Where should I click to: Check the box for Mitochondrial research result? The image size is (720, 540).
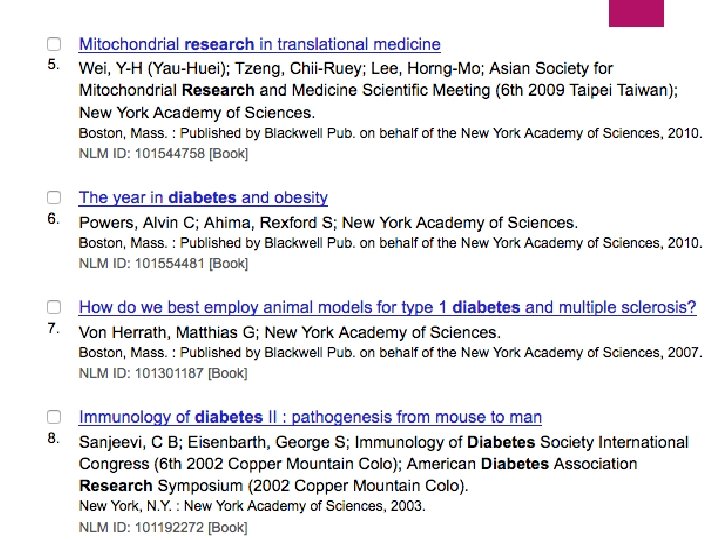click(x=54, y=44)
